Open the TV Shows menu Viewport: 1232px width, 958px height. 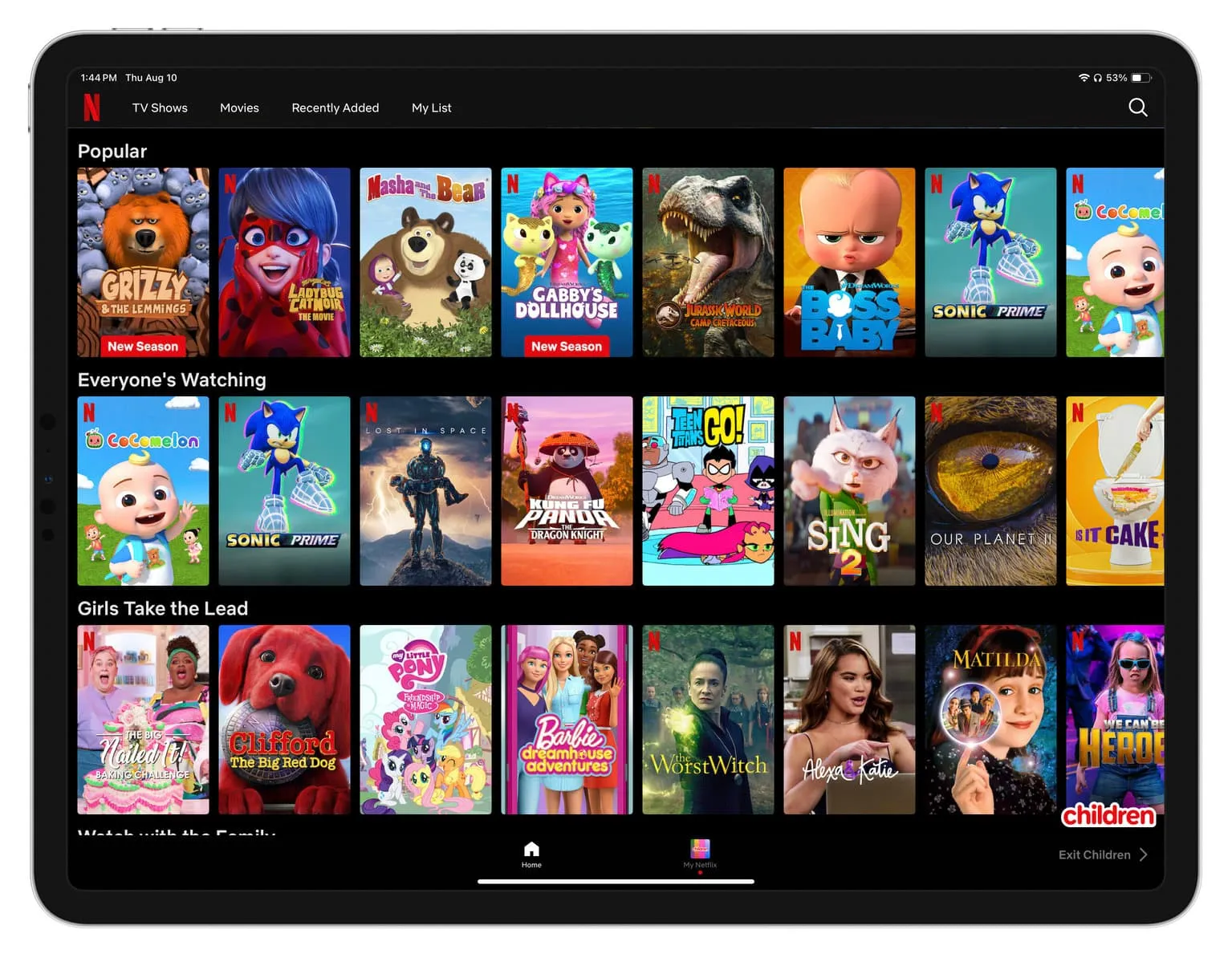coord(160,108)
